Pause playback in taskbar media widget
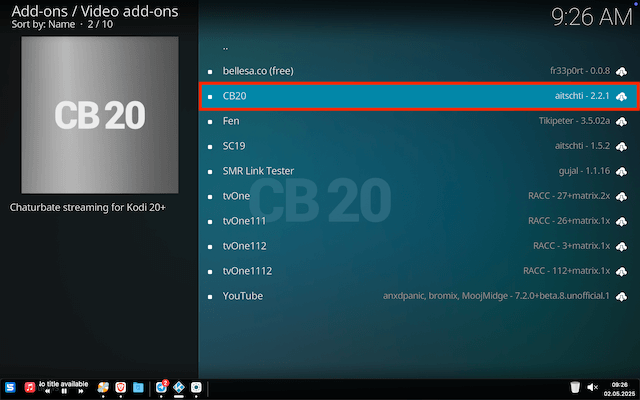This screenshot has height=400, width=640. click(x=64, y=391)
